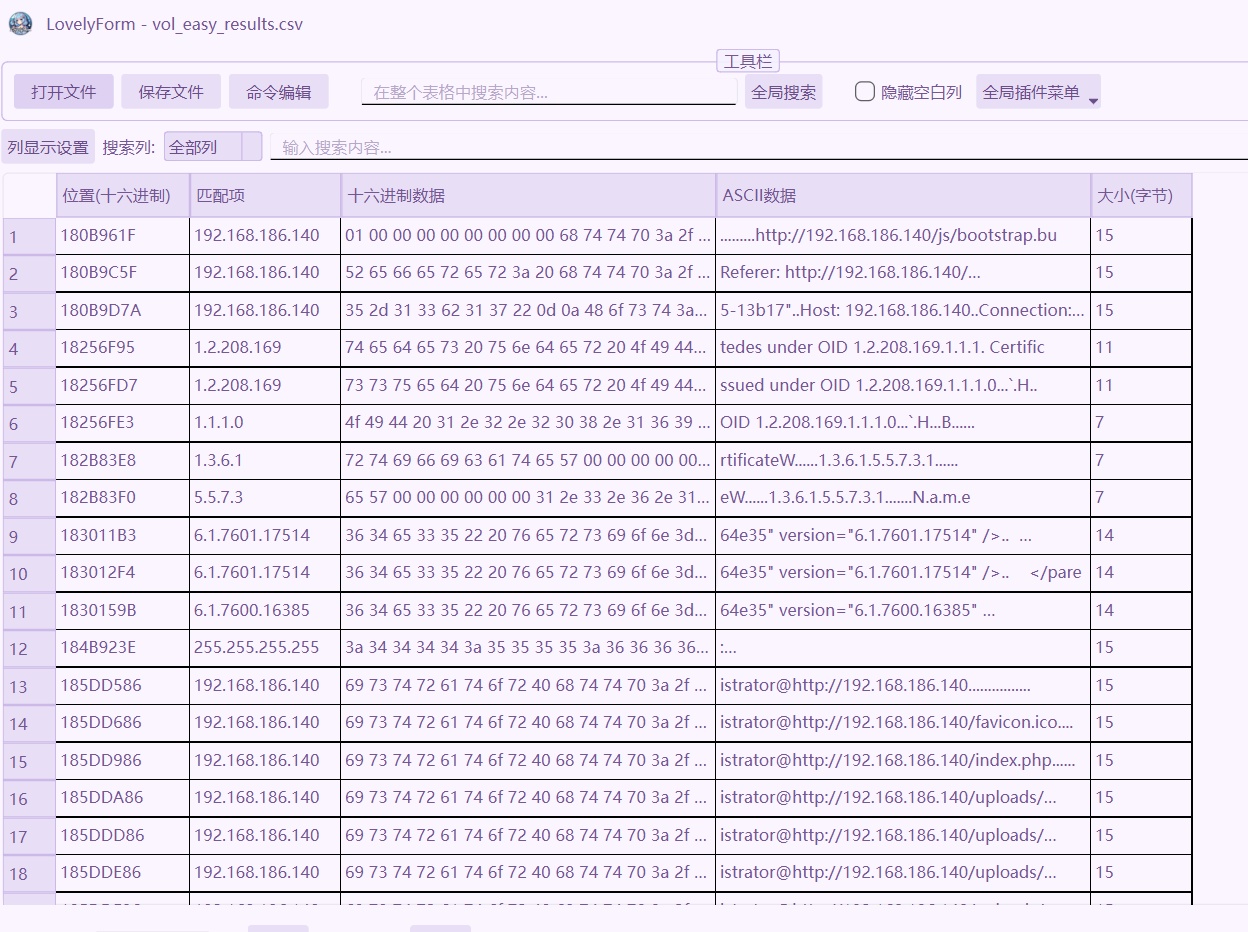Click the 输入搜索内容 column search field
Image resolution: width=1248 pixels, height=932 pixels.
758,147
